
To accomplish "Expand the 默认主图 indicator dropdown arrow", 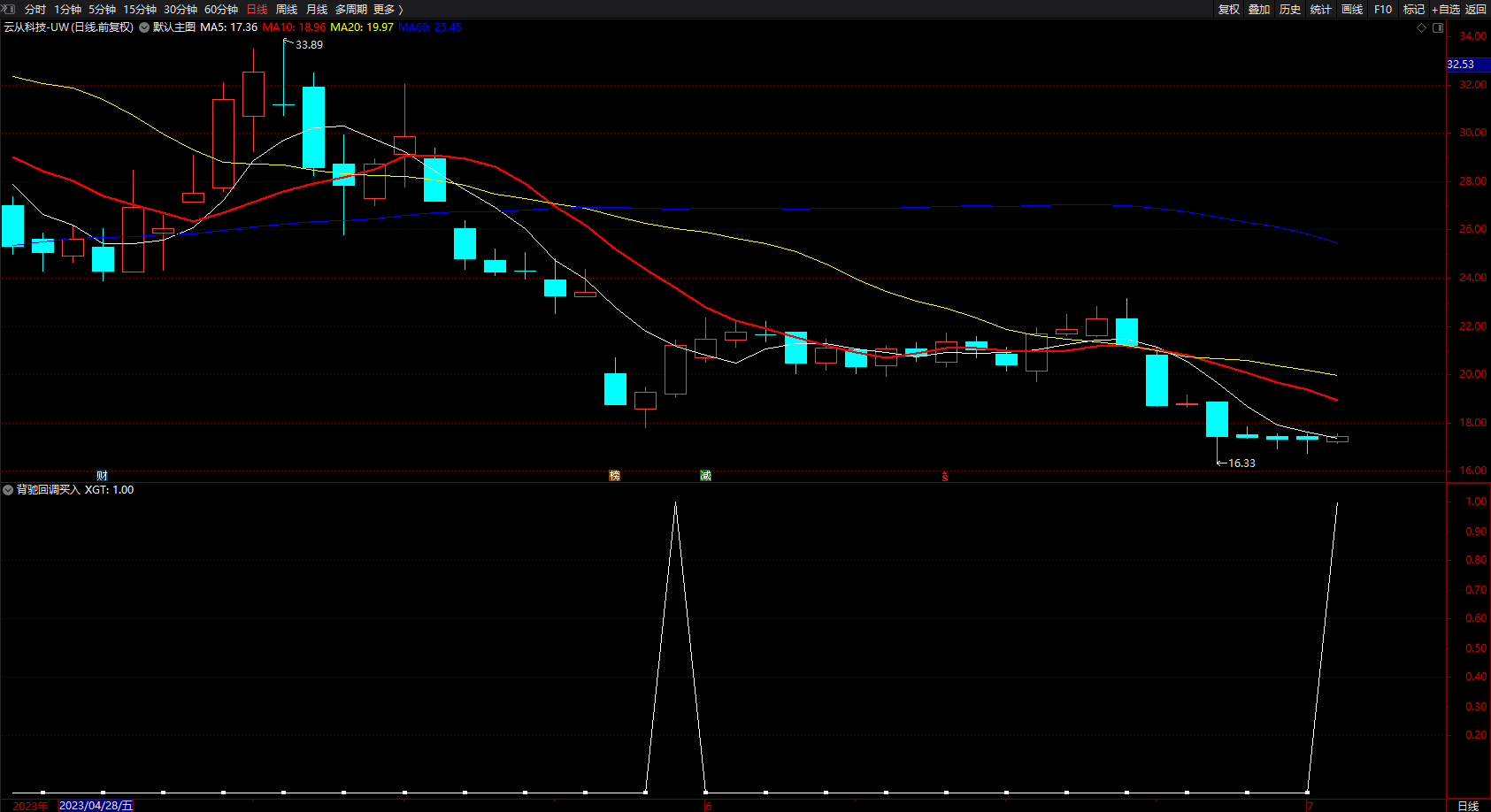I will [x=144, y=27].
